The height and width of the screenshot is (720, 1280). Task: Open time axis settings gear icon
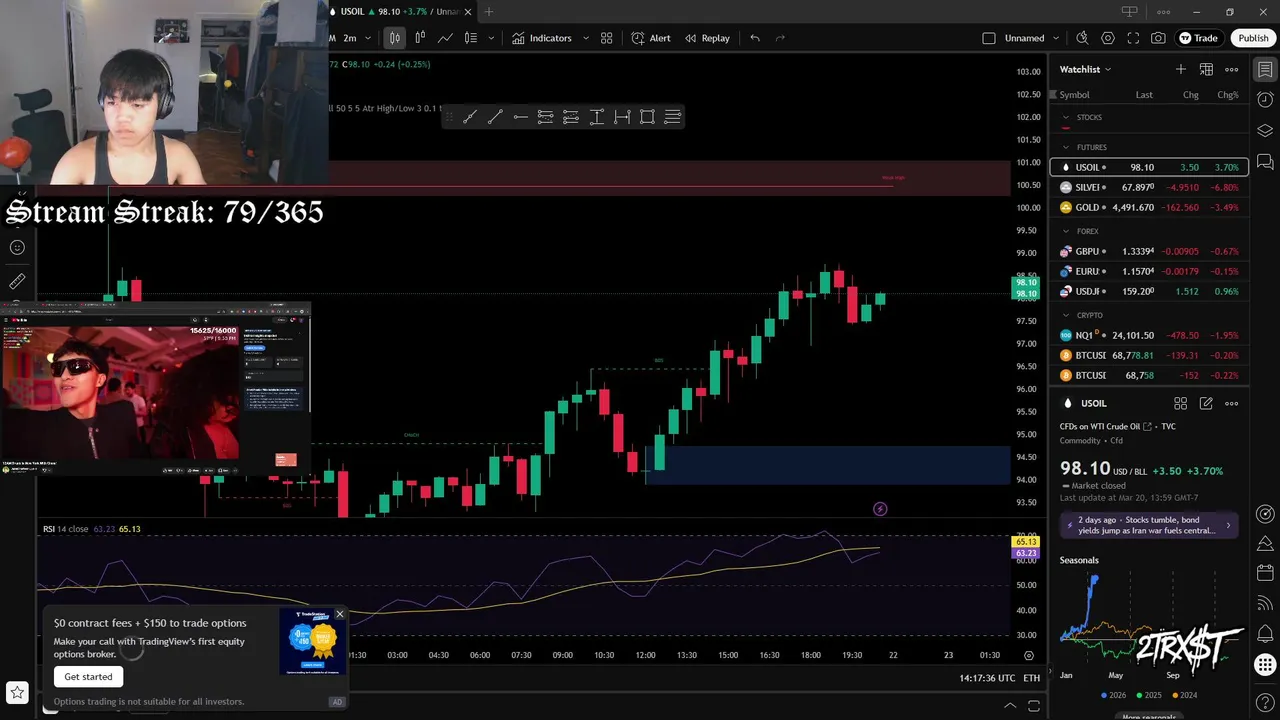click(1029, 655)
